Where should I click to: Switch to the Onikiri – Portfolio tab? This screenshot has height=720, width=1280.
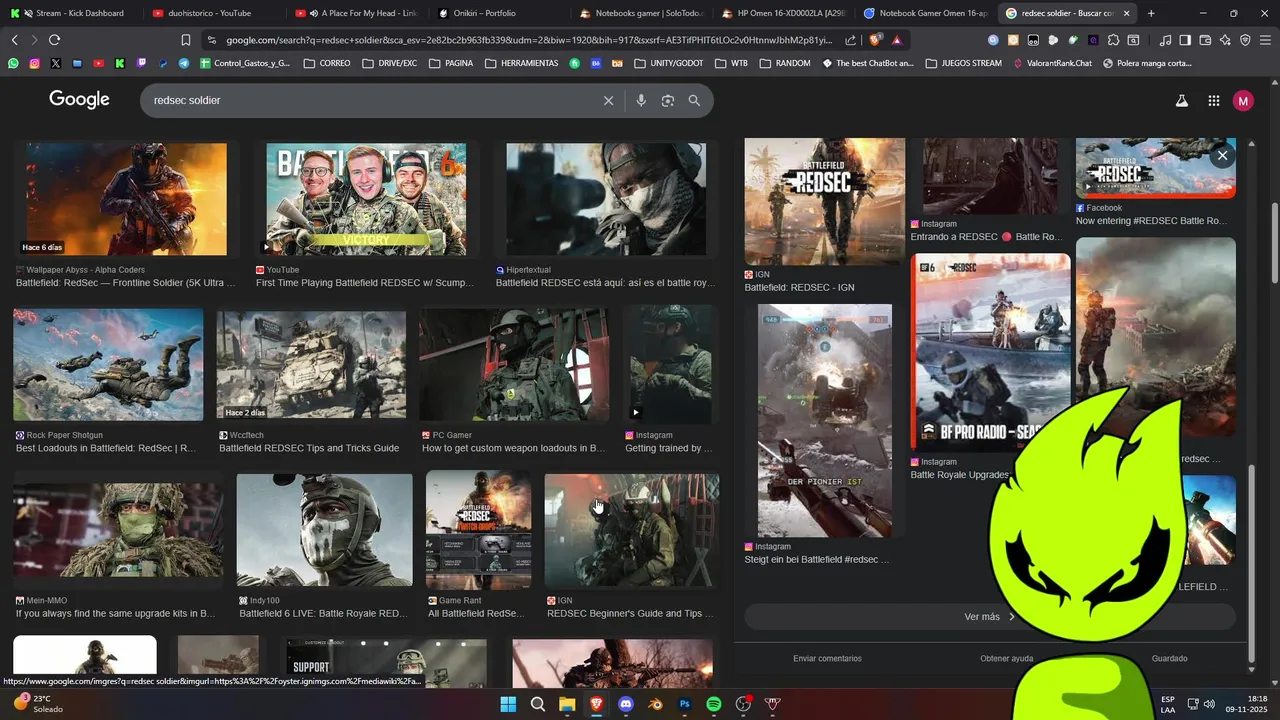[x=500, y=13]
